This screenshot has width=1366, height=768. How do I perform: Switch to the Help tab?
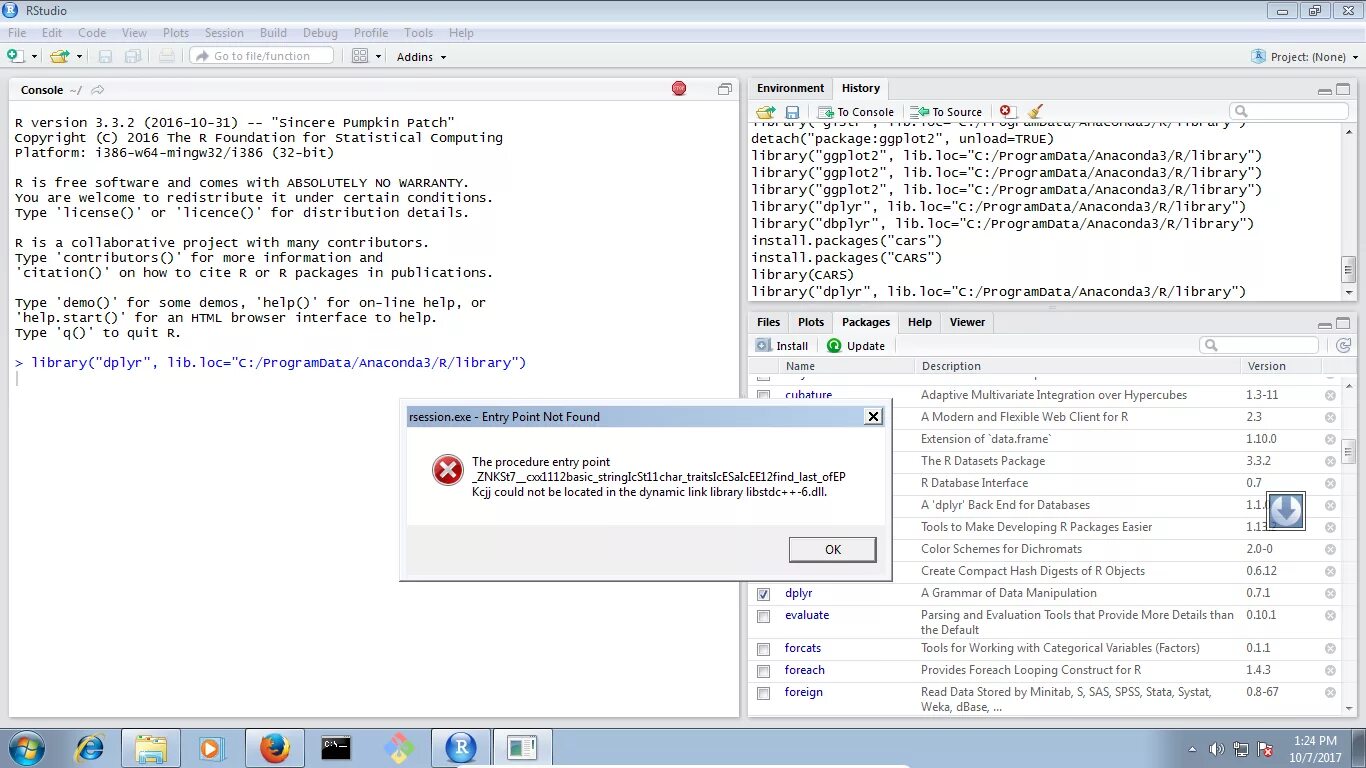pos(920,322)
